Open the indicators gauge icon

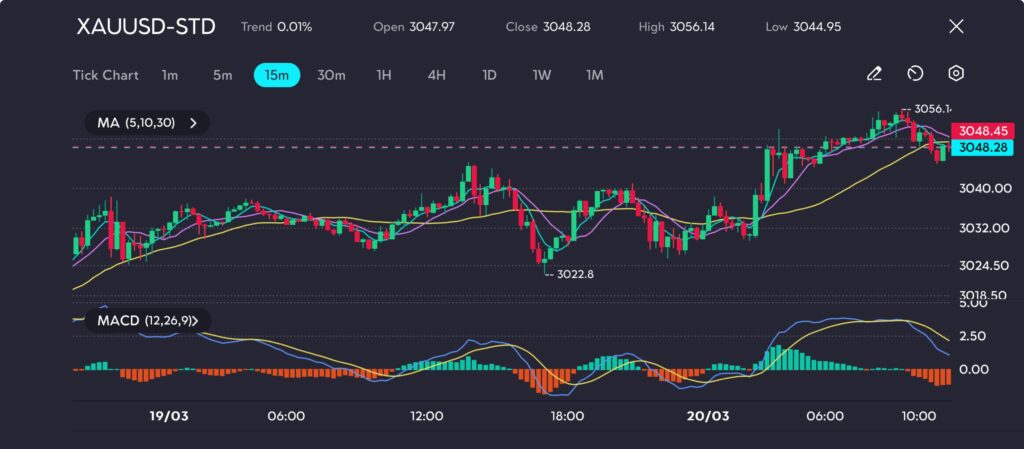tap(915, 74)
